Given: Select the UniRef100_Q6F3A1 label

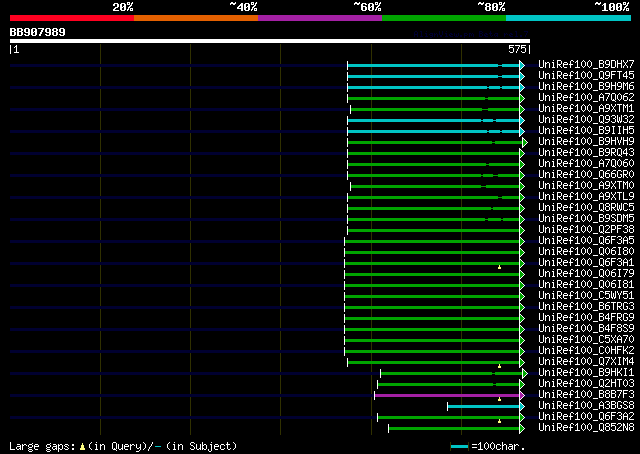Looking at the screenshot, I should 586,263.
